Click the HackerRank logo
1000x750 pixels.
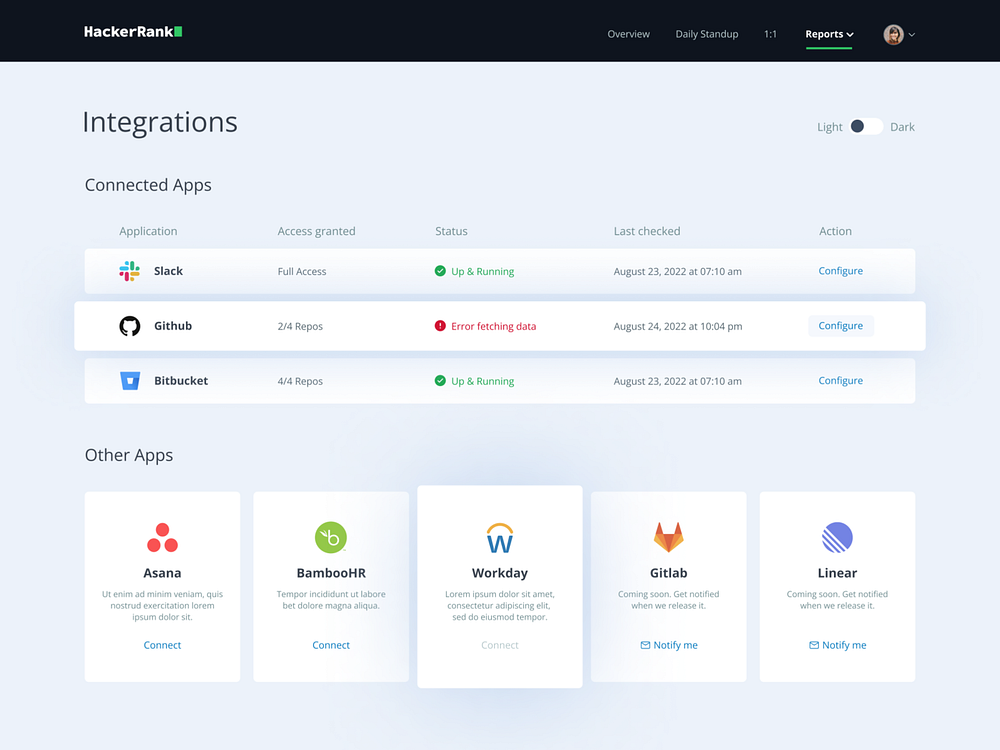coord(132,31)
